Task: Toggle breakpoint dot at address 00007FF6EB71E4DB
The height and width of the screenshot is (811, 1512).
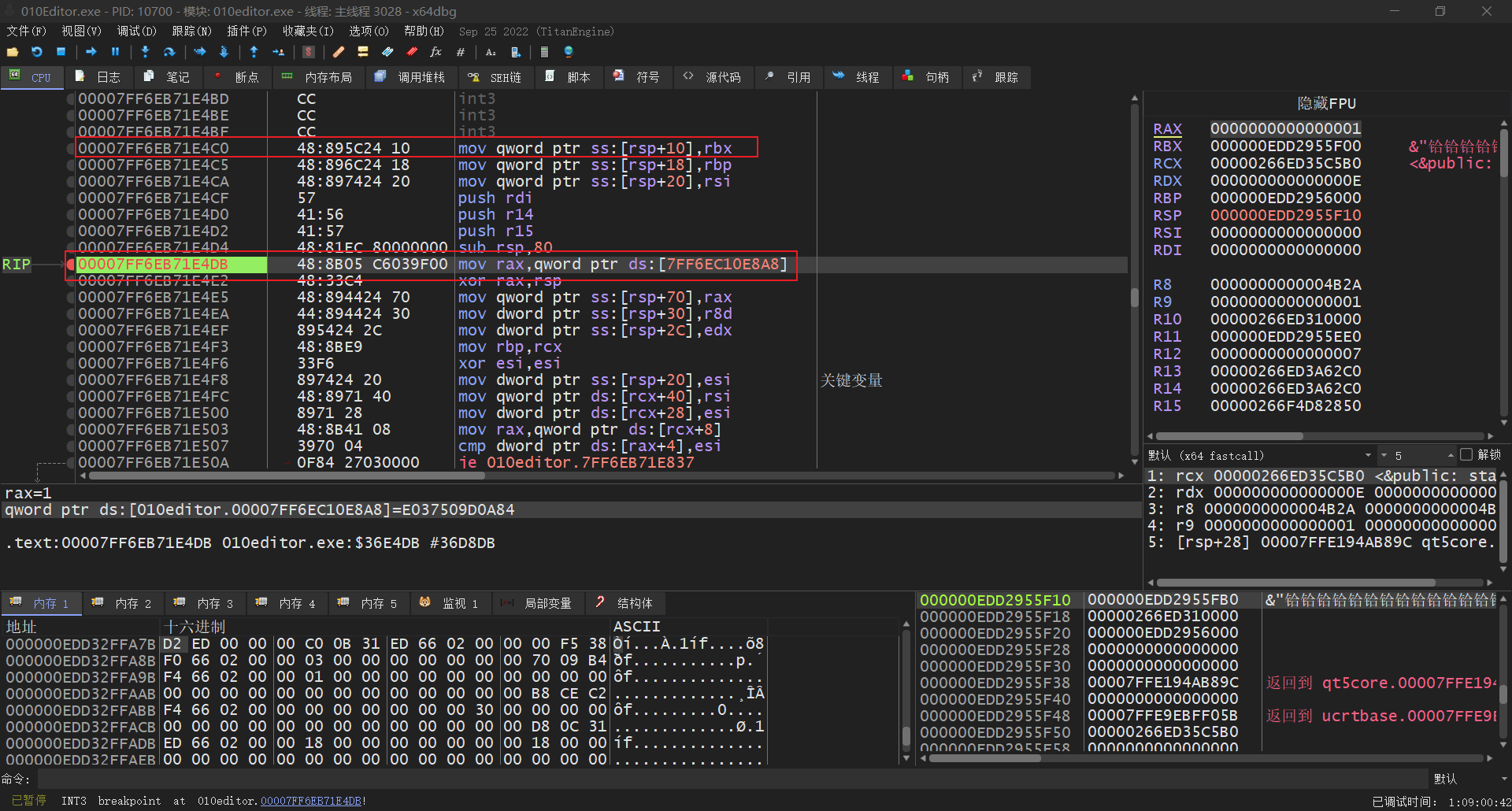Action: click(x=71, y=265)
